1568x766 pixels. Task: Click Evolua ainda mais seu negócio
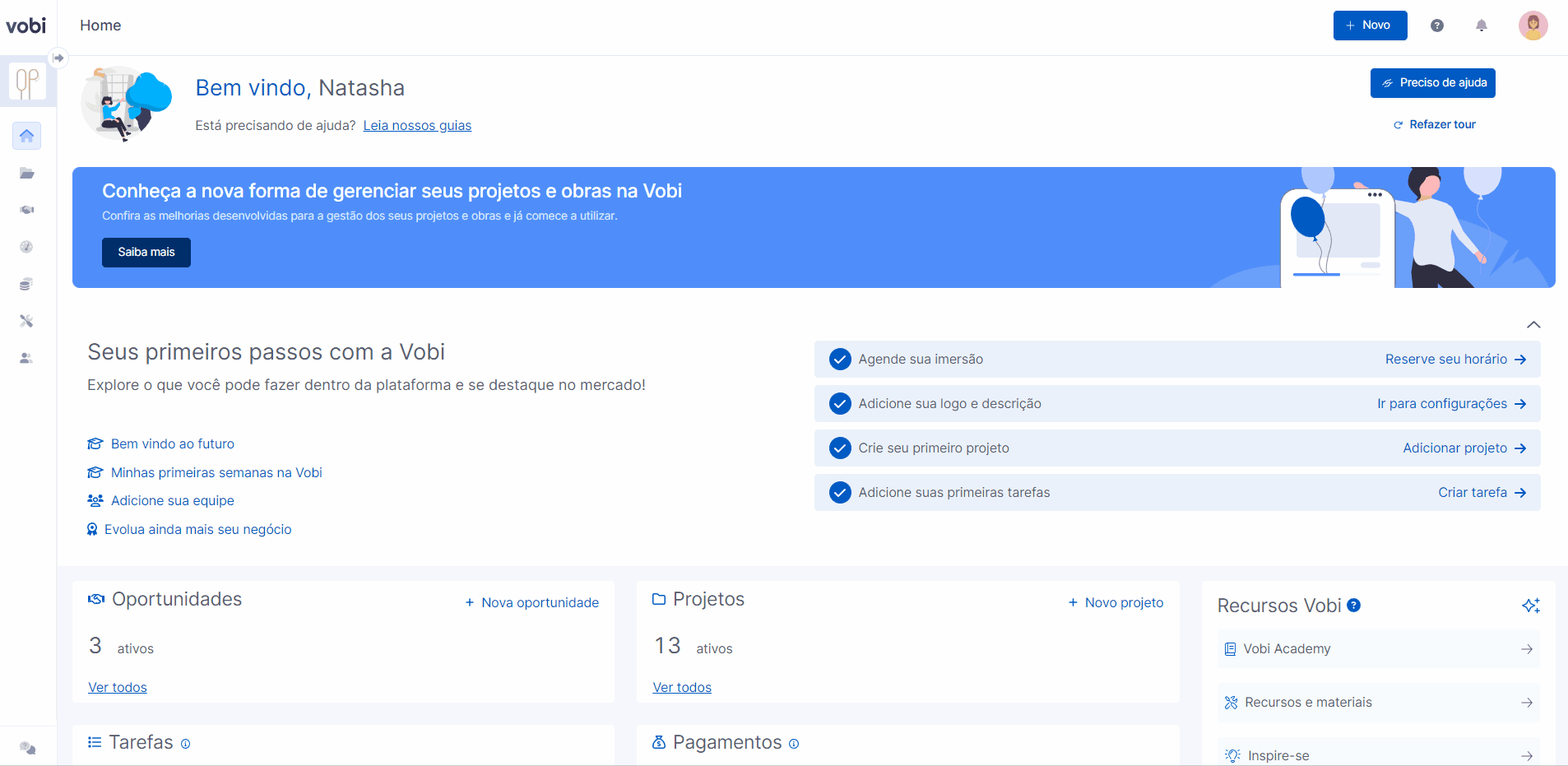[x=198, y=530]
